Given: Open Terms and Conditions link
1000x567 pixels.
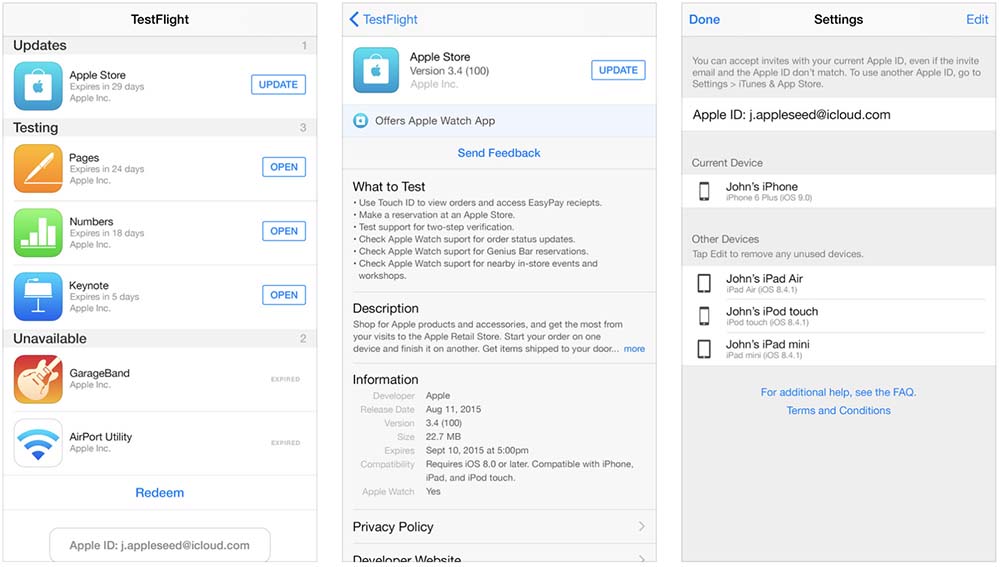Looking at the screenshot, I should [838, 411].
